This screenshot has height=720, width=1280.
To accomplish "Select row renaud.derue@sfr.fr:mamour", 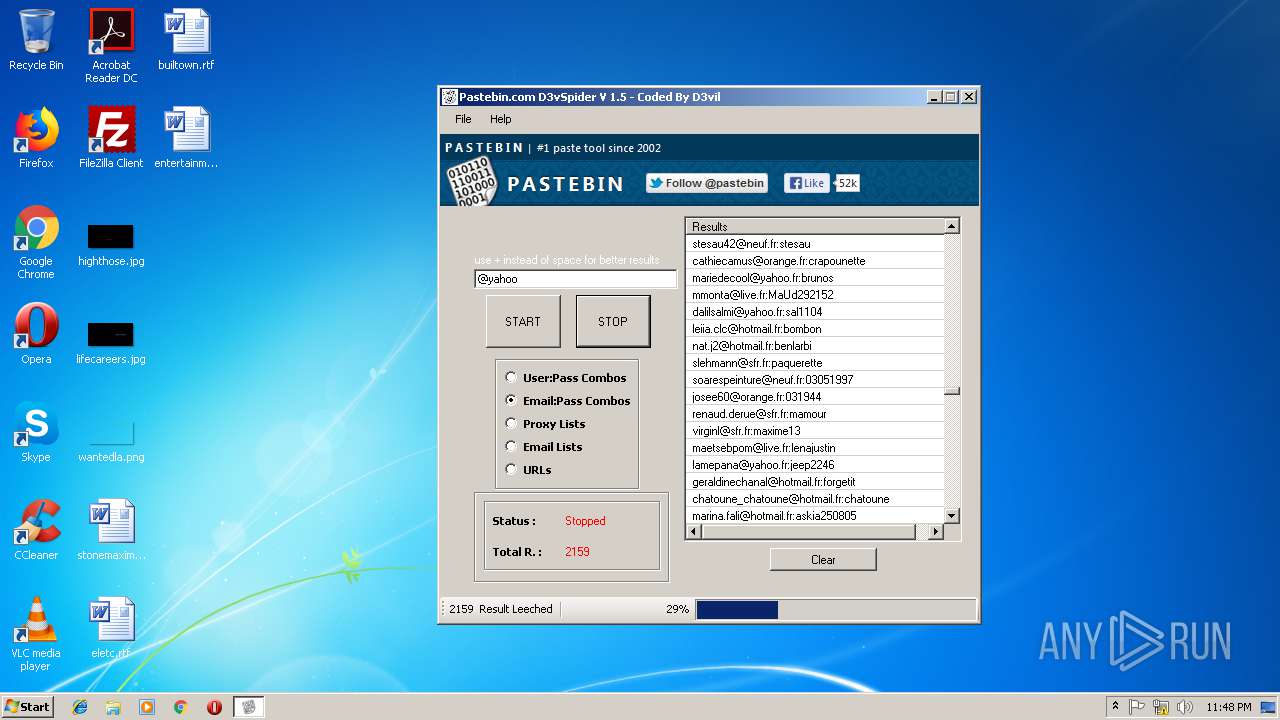I will (x=815, y=414).
